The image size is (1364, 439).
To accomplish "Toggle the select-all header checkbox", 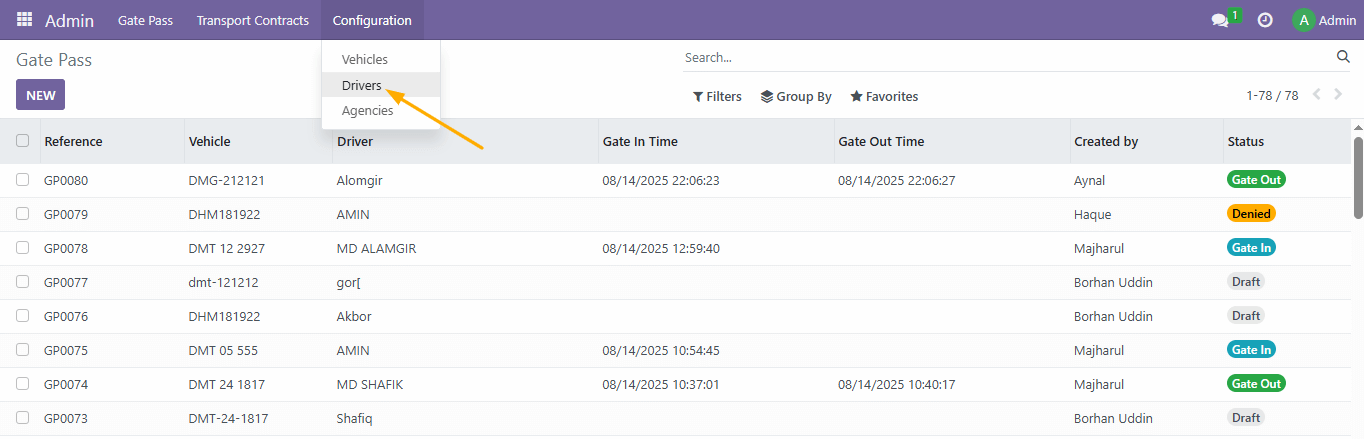I will [23, 141].
